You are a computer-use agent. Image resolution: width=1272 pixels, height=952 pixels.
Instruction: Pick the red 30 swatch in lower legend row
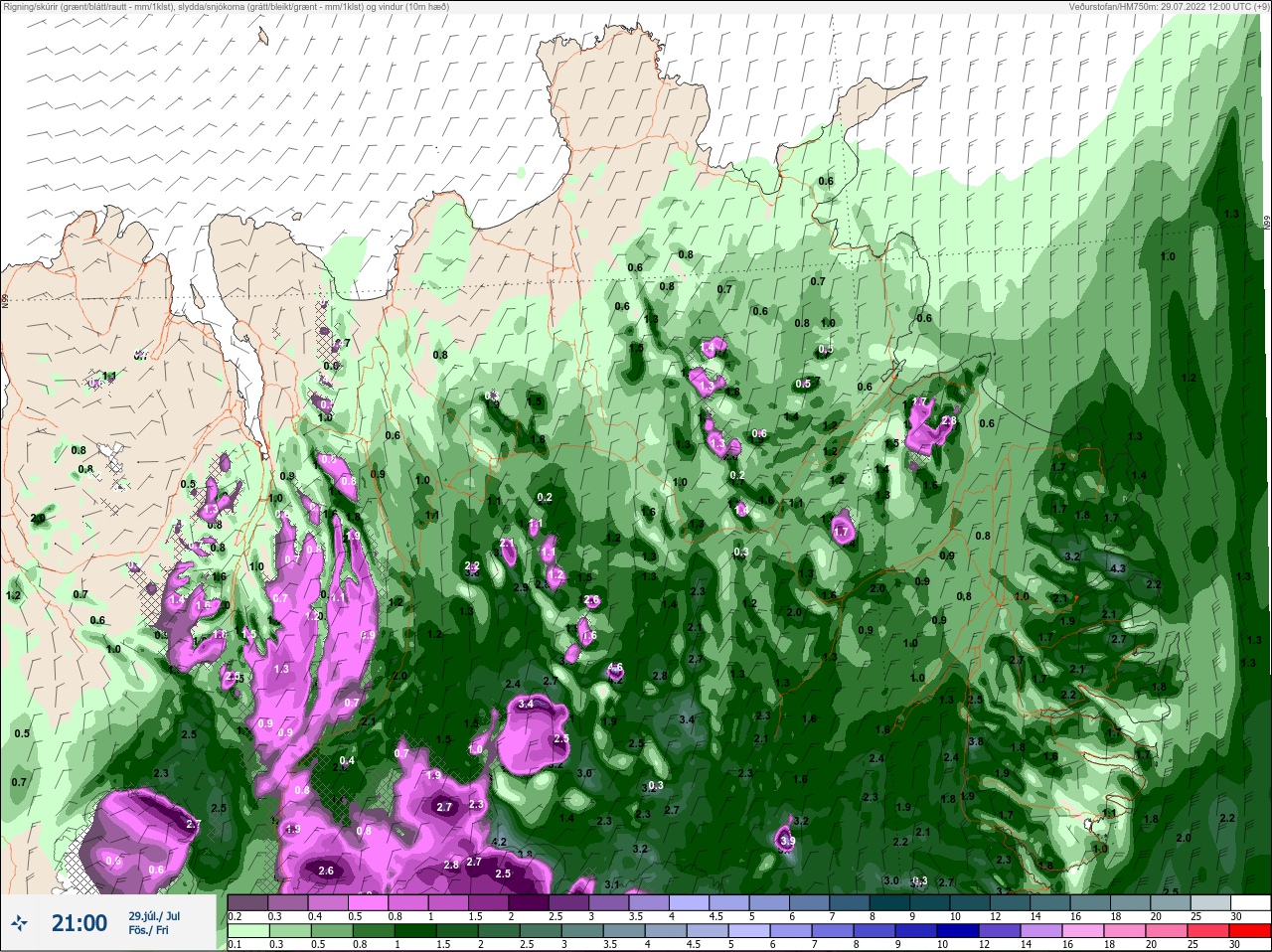[x=1250, y=931]
